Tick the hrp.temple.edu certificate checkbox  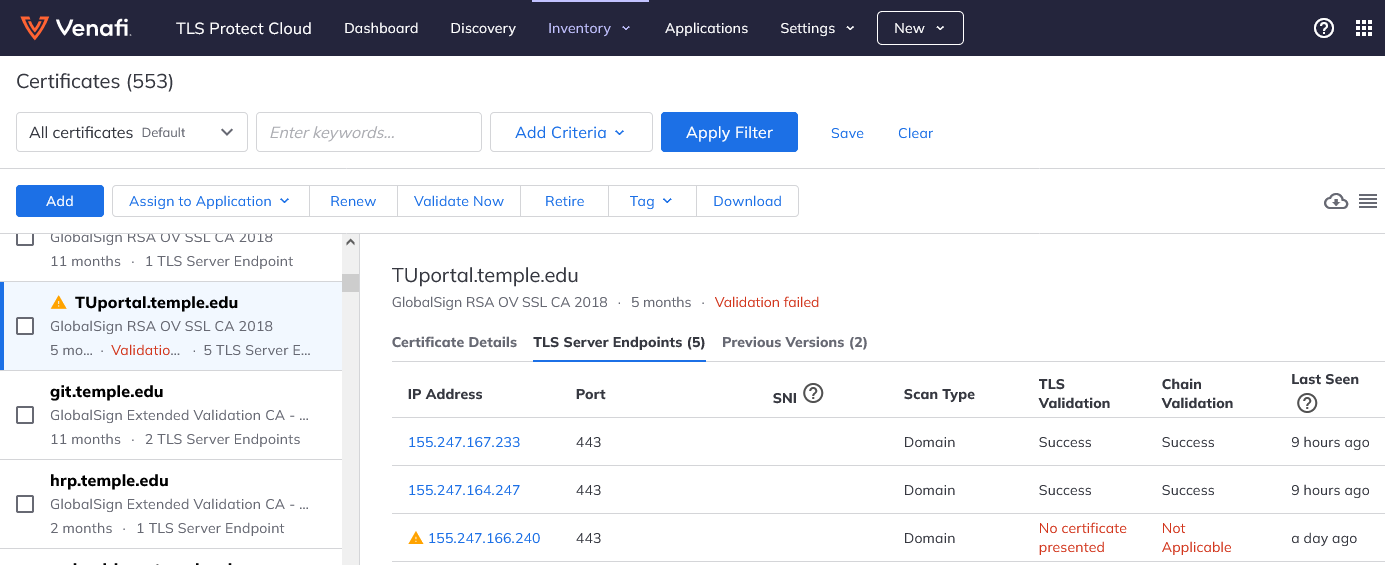coord(26,504)
